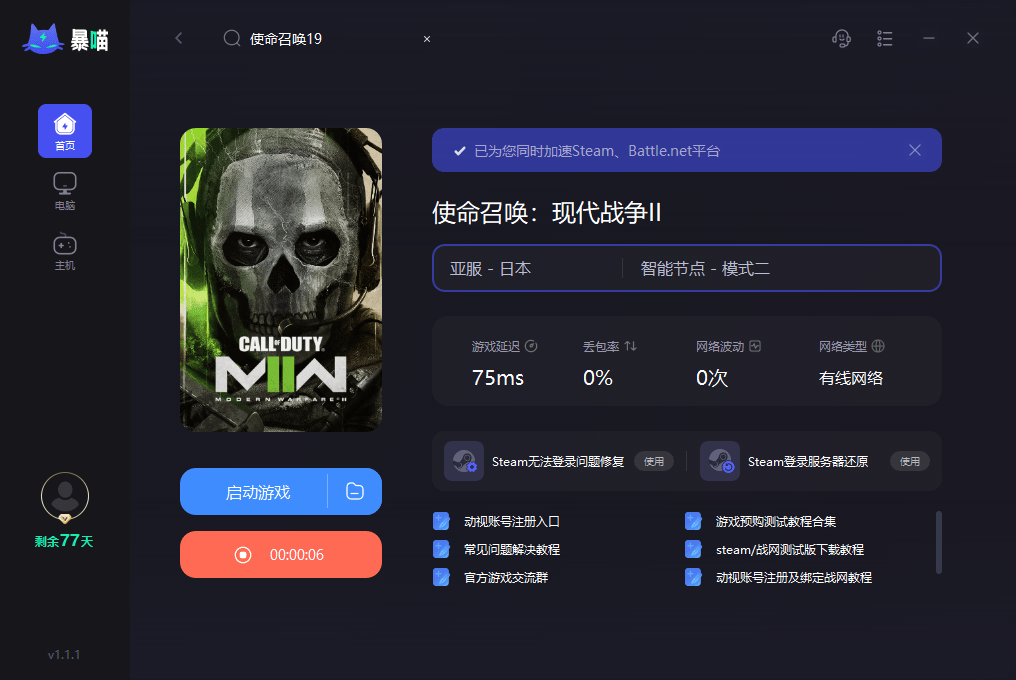Screen dimensions: 1016x680
Task: Click the 游戏延迟 gauge icon
Action: (x=531, y=346)
